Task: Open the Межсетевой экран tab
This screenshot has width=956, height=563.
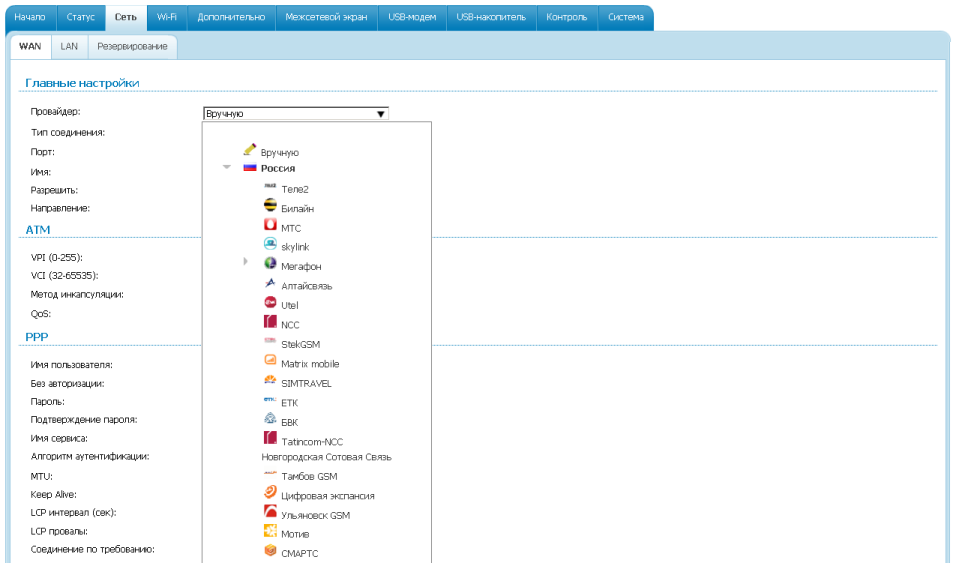Action: pos(326,17)
